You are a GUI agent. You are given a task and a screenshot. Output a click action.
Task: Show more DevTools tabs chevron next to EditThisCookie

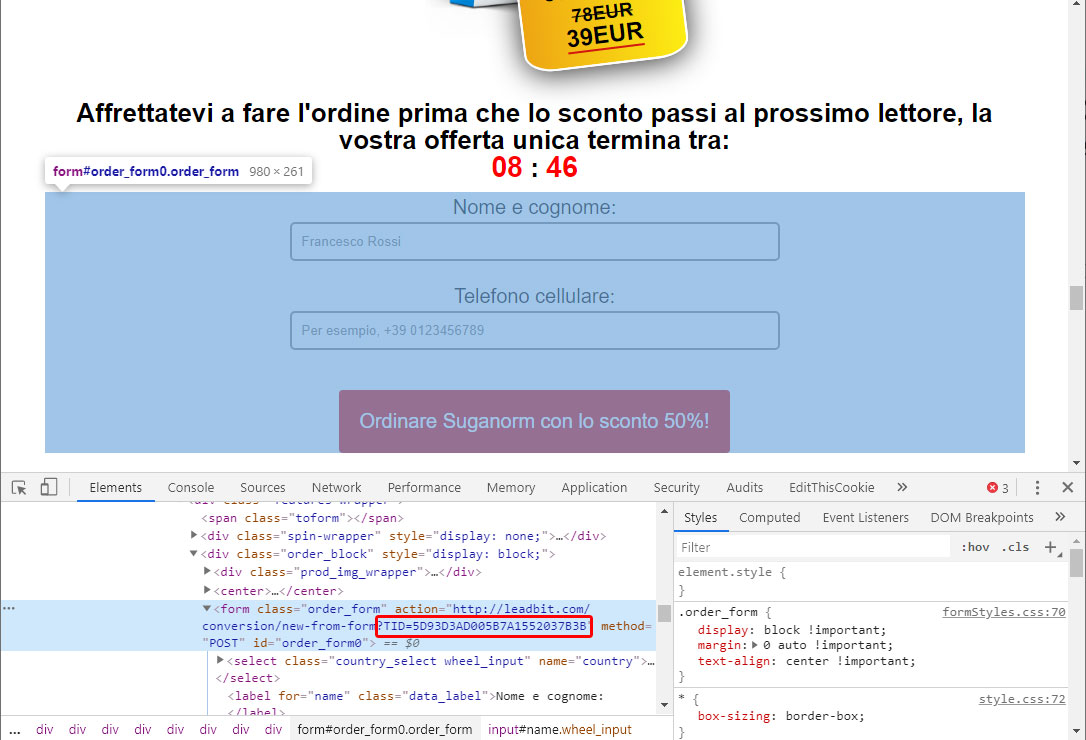(902, 487)
